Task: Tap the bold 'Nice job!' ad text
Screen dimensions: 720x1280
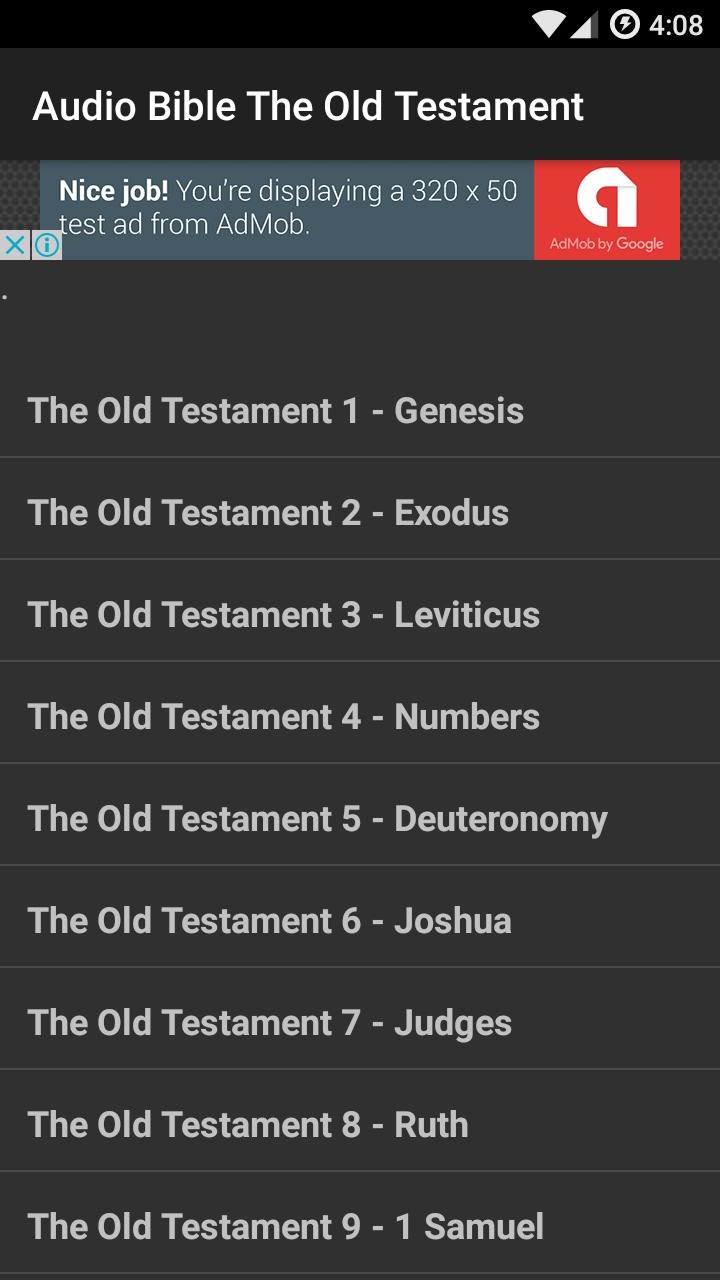Action: point(113,191)
